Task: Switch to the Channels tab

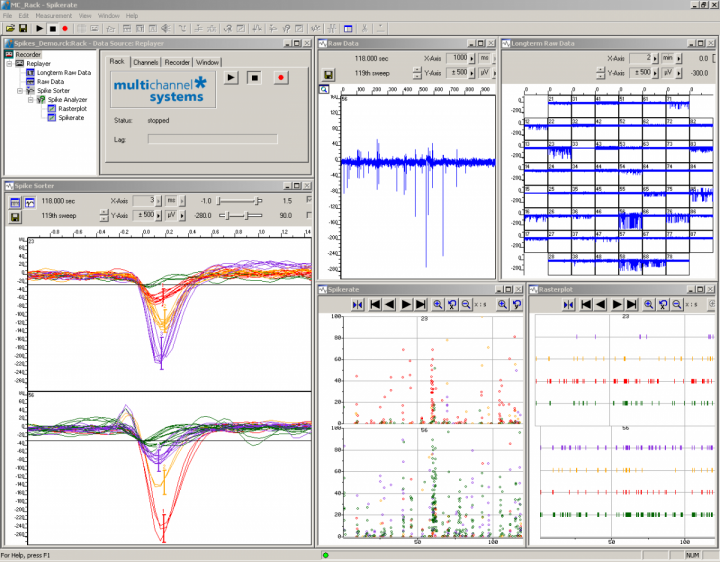Action: pyautogui.click(x=146, y=62)
